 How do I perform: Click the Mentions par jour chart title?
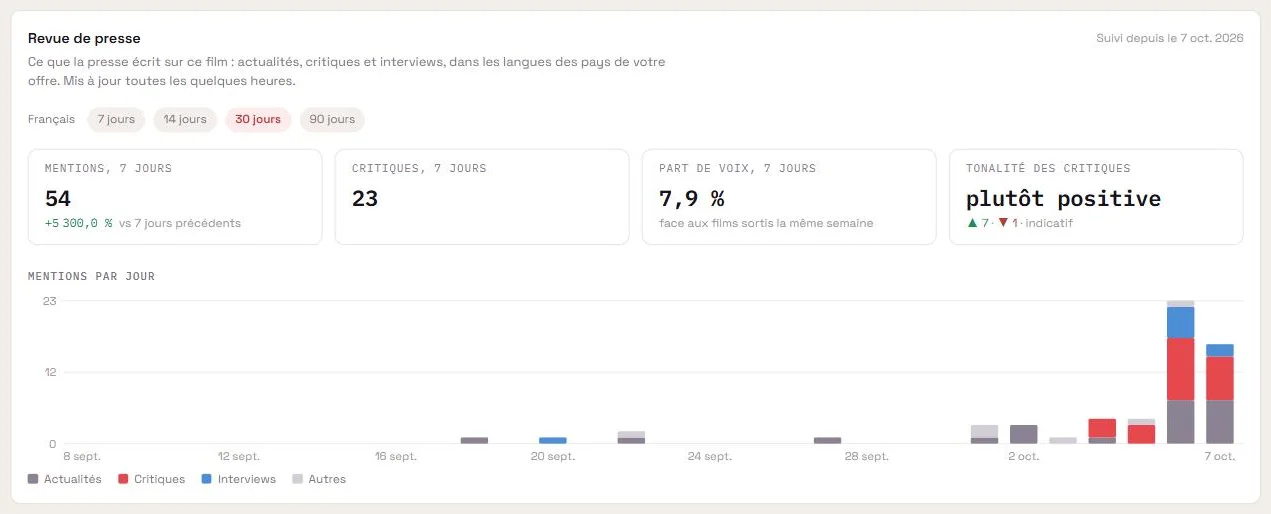pos(91,276)
